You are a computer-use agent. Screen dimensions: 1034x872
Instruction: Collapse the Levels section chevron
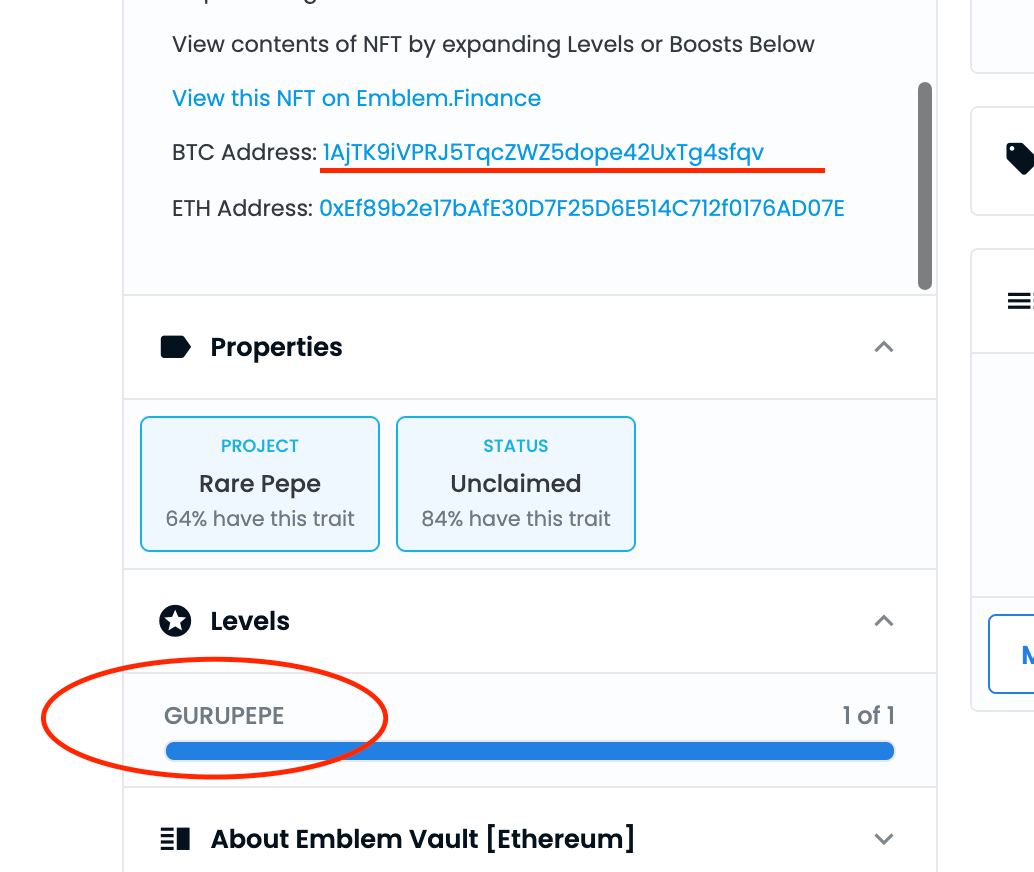[x=884, y=621]
